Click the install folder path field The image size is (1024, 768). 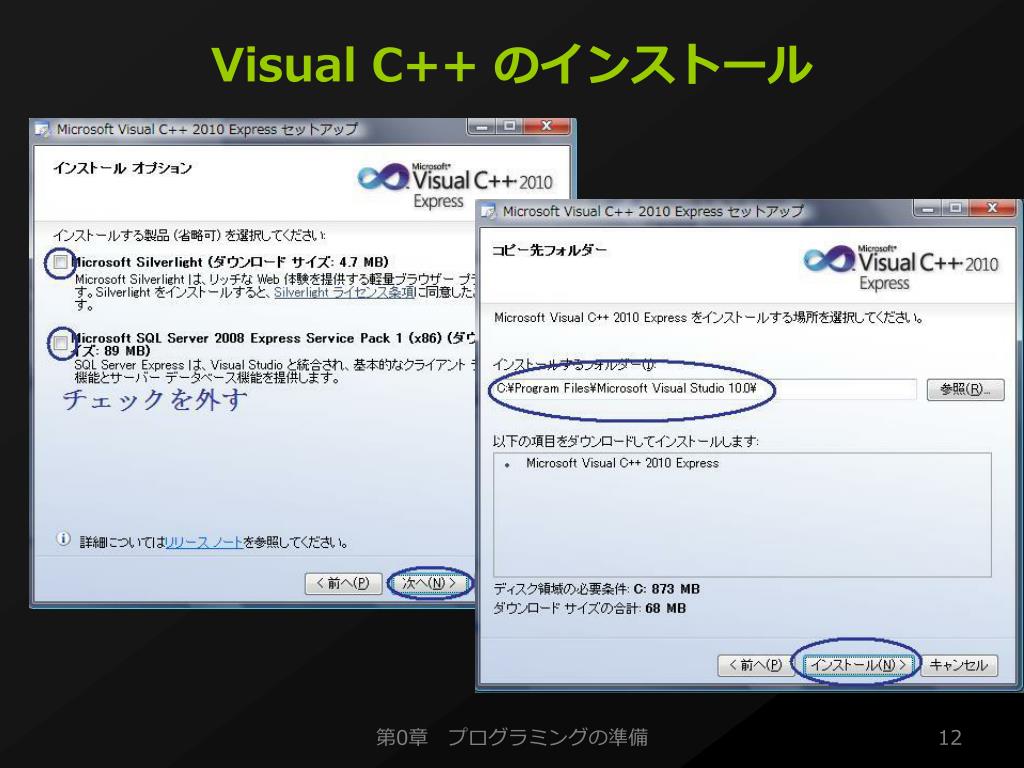click(x=705, y=389)
